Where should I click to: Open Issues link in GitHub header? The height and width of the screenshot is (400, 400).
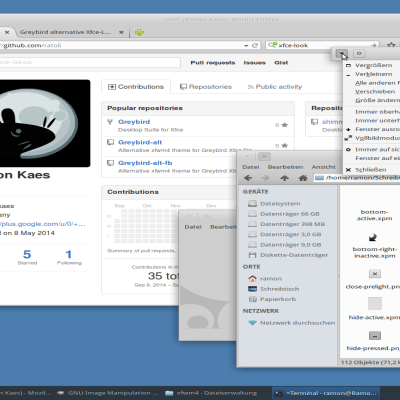tap(254, 63)
